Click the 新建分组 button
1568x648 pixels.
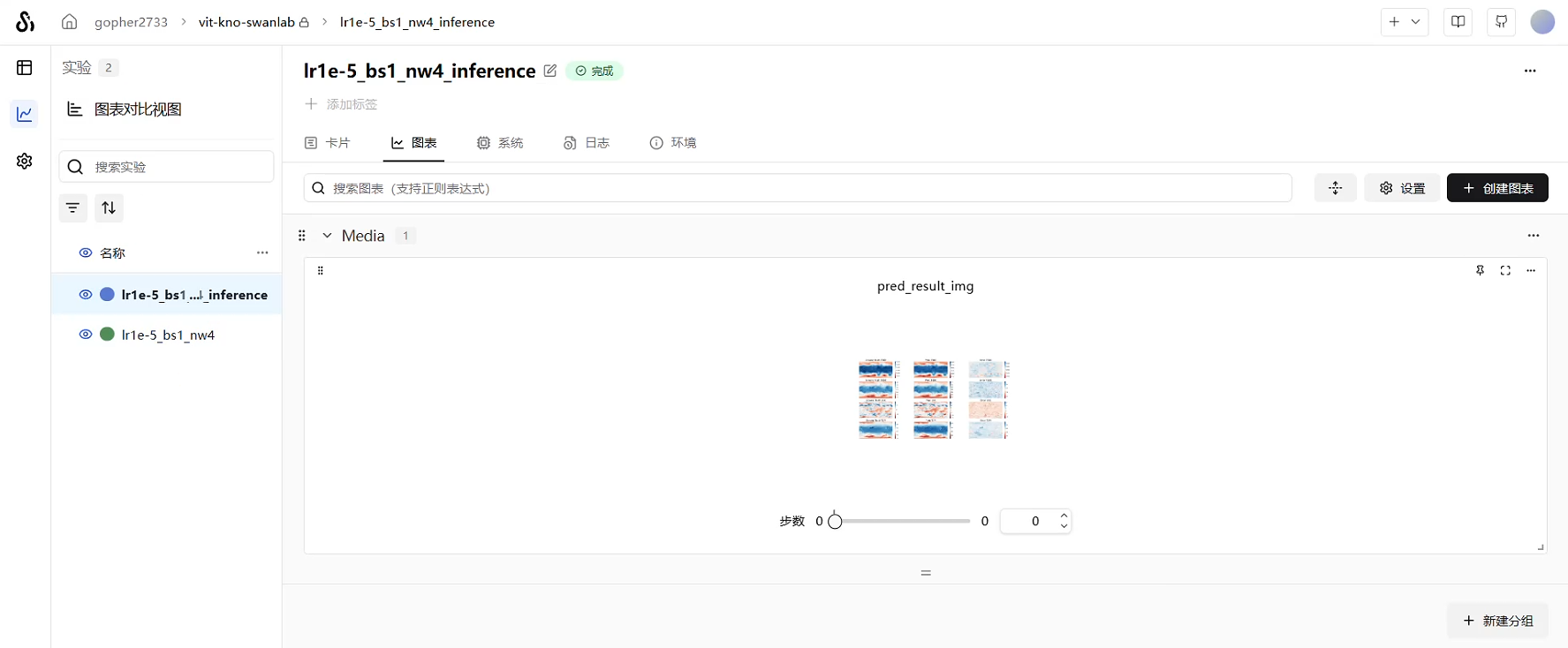pyautogui.click(x=1497, y=621)
